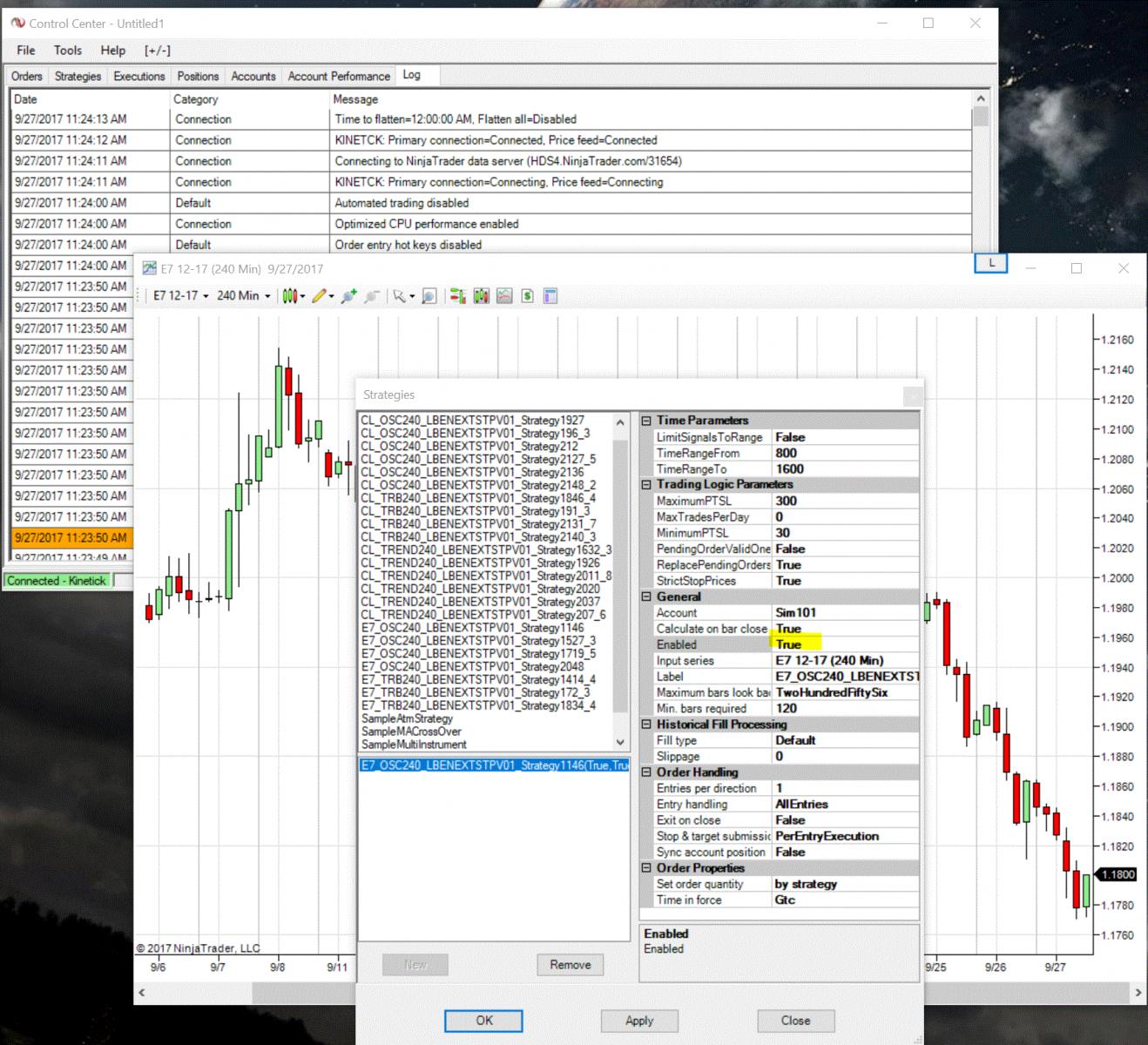This screenshot has width=1148, height=1045.
Task: Open the Indicators toolbar icon
Action: (x=504, y=296)
